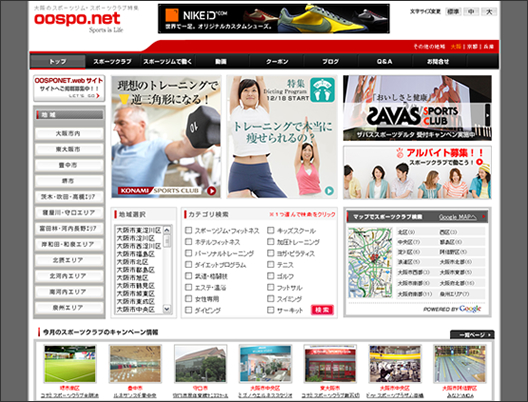Click the Powered by Google logo
Image resolution: width=528 pixels, height=402 pixels.
(x=452, y=309)
